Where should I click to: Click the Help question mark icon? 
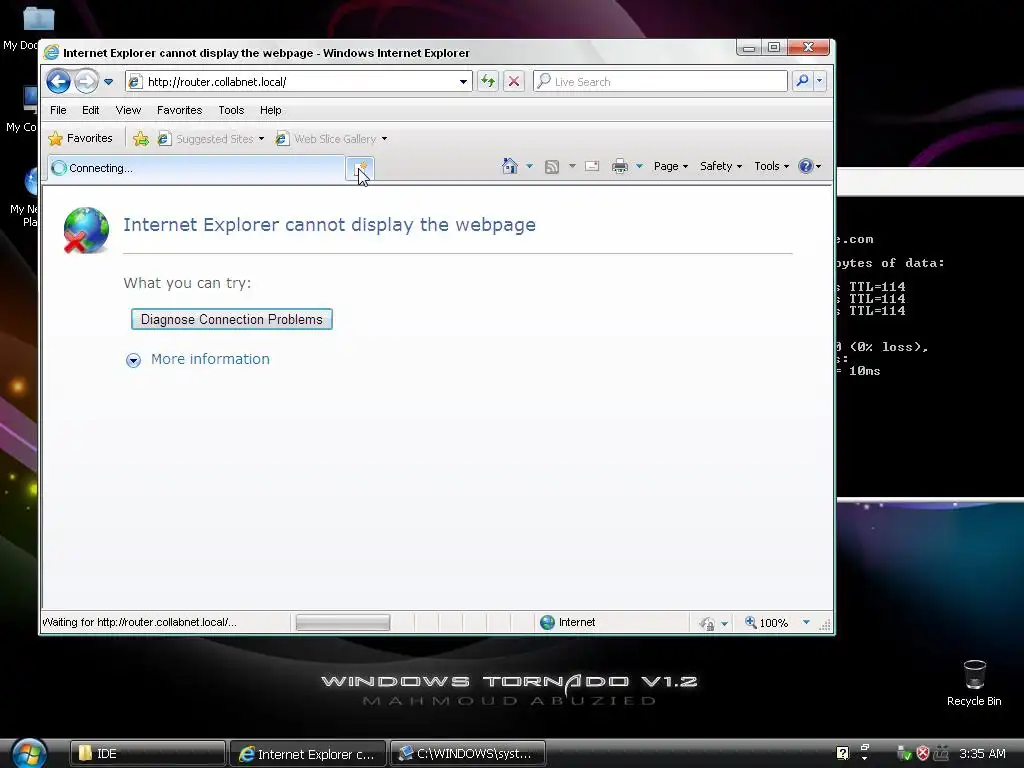(806, 166)
